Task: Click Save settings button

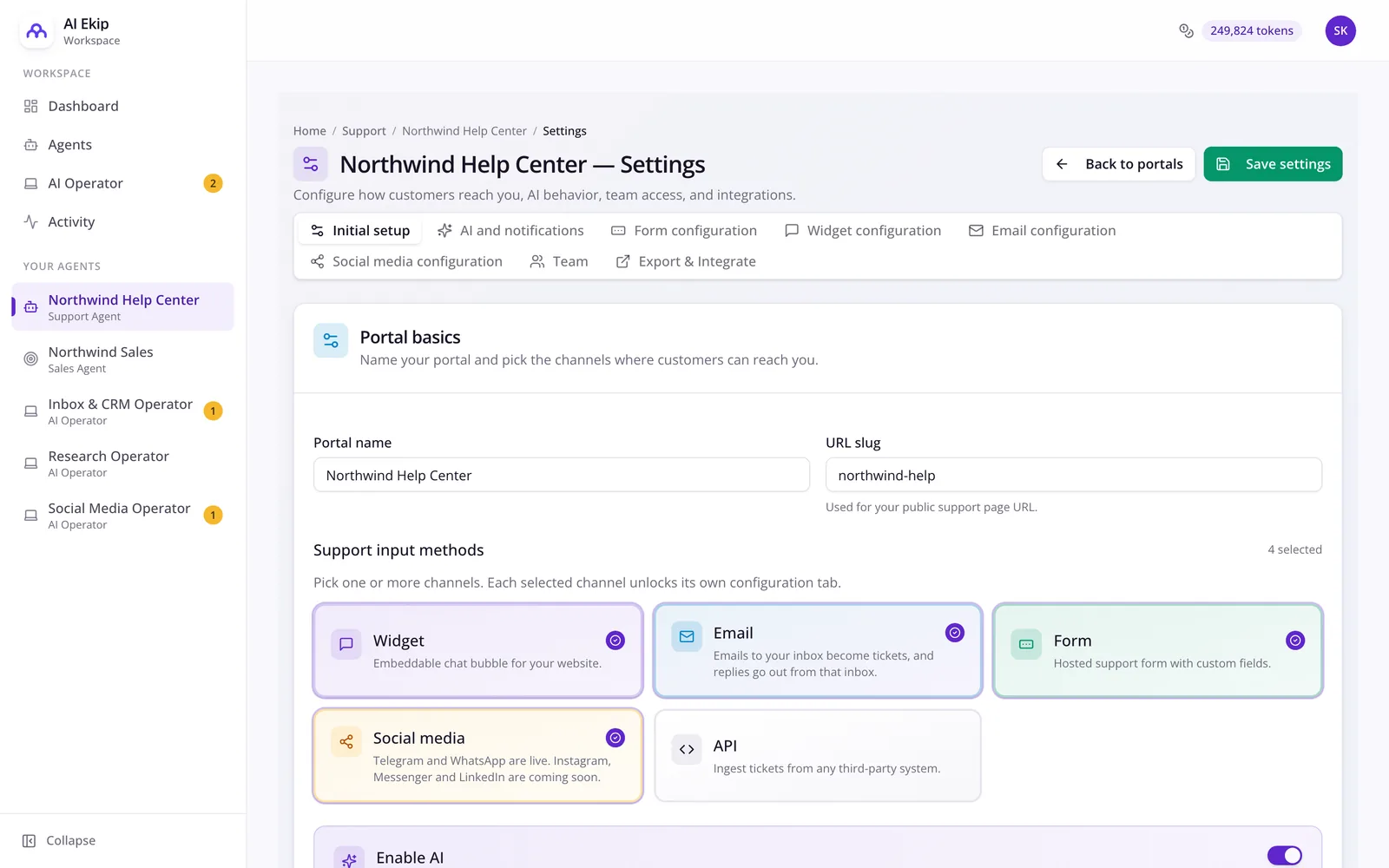Action: click(x=1273, y=164)
